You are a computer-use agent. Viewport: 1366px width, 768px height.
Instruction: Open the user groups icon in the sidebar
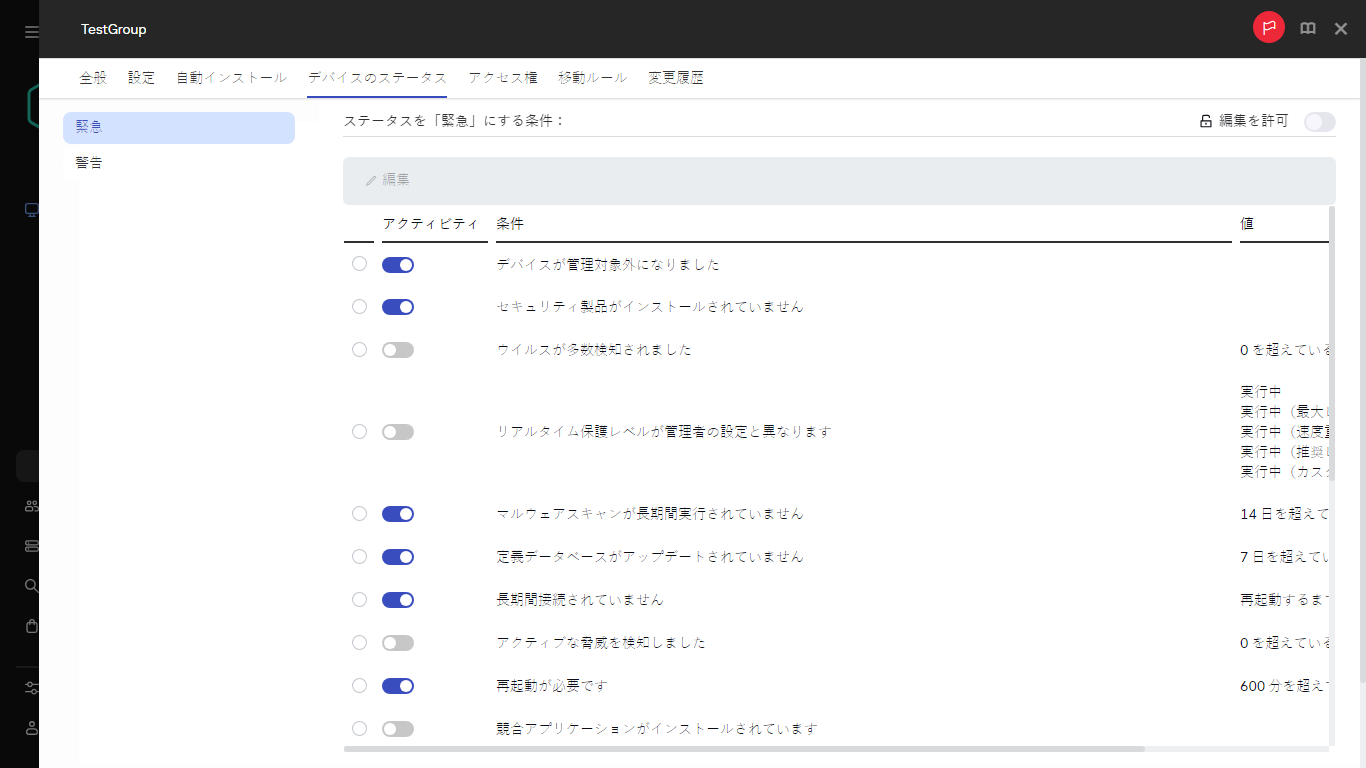[30, 505]
